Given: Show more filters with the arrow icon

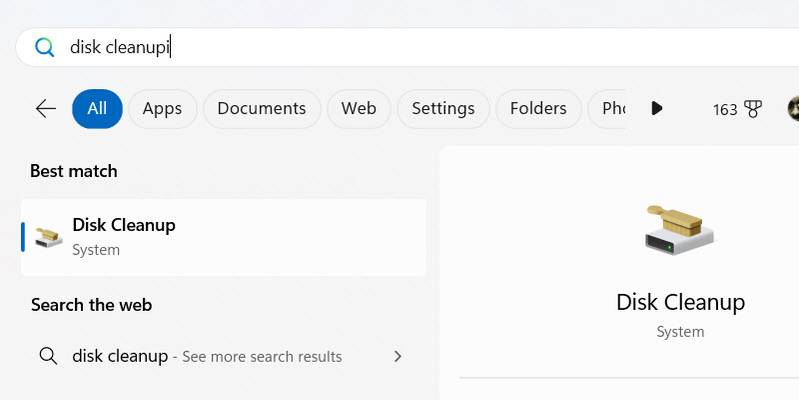Looking at the screenshot, I should coord(657,108).
